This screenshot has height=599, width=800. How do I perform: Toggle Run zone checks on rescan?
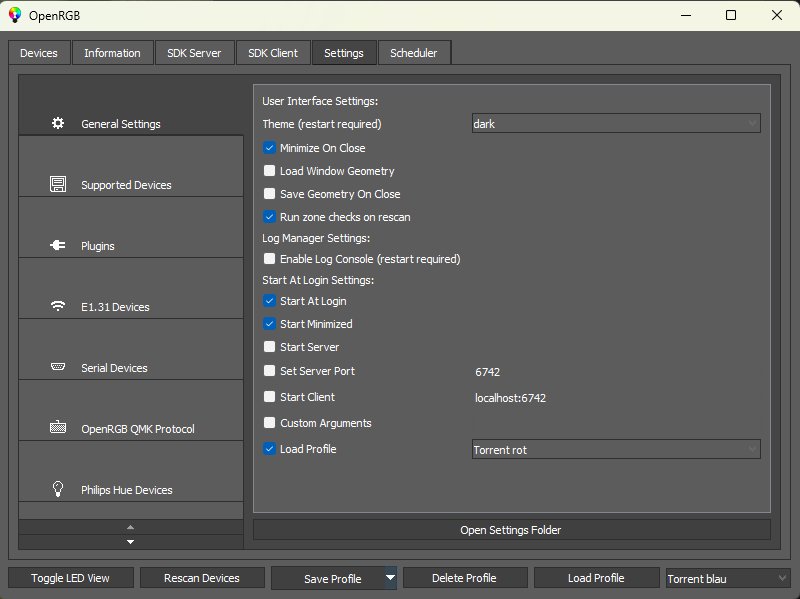[x=269, y=217]
